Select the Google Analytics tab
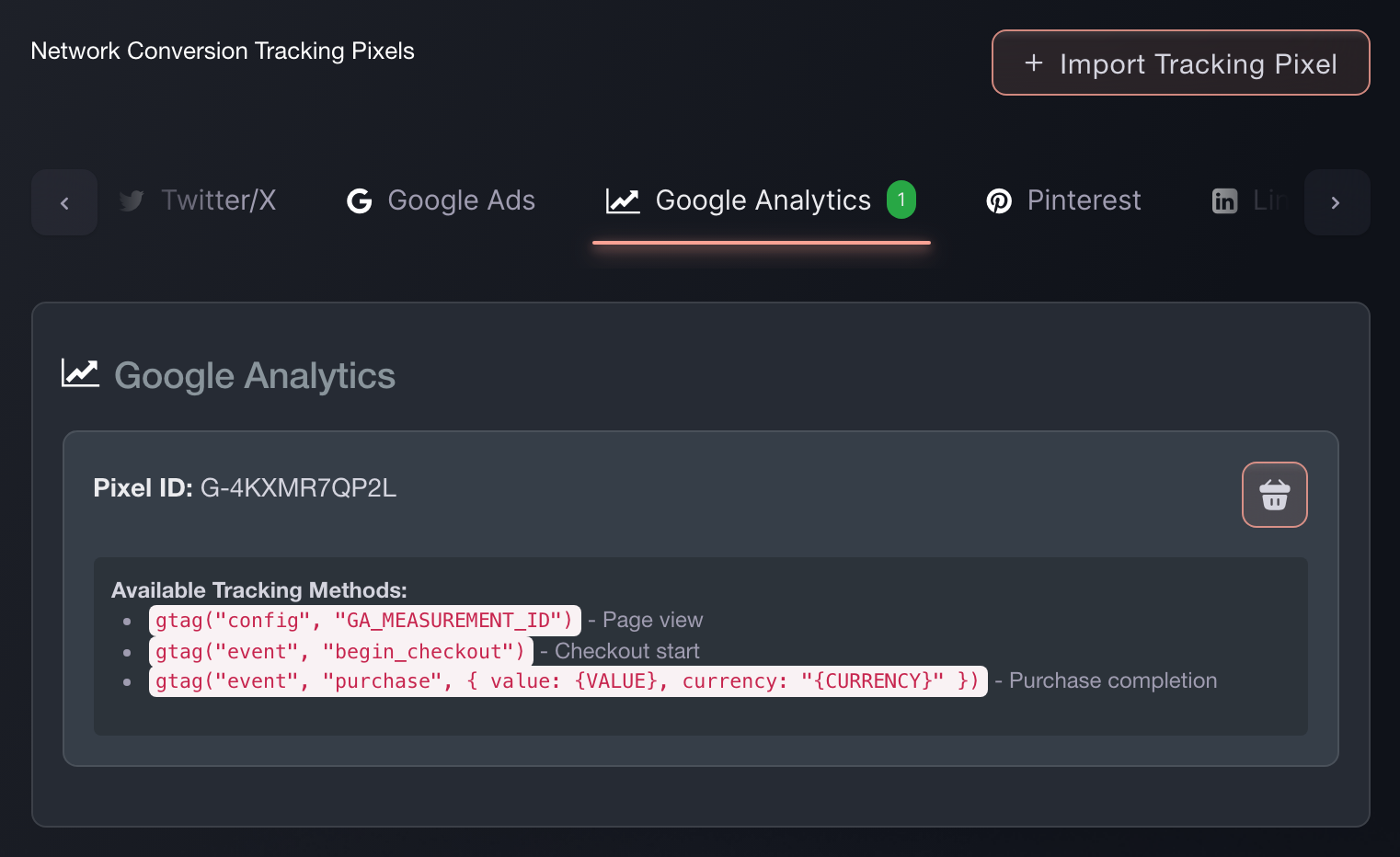The width and height of the screenshot is (1400, 857). (x=761, y=200)
